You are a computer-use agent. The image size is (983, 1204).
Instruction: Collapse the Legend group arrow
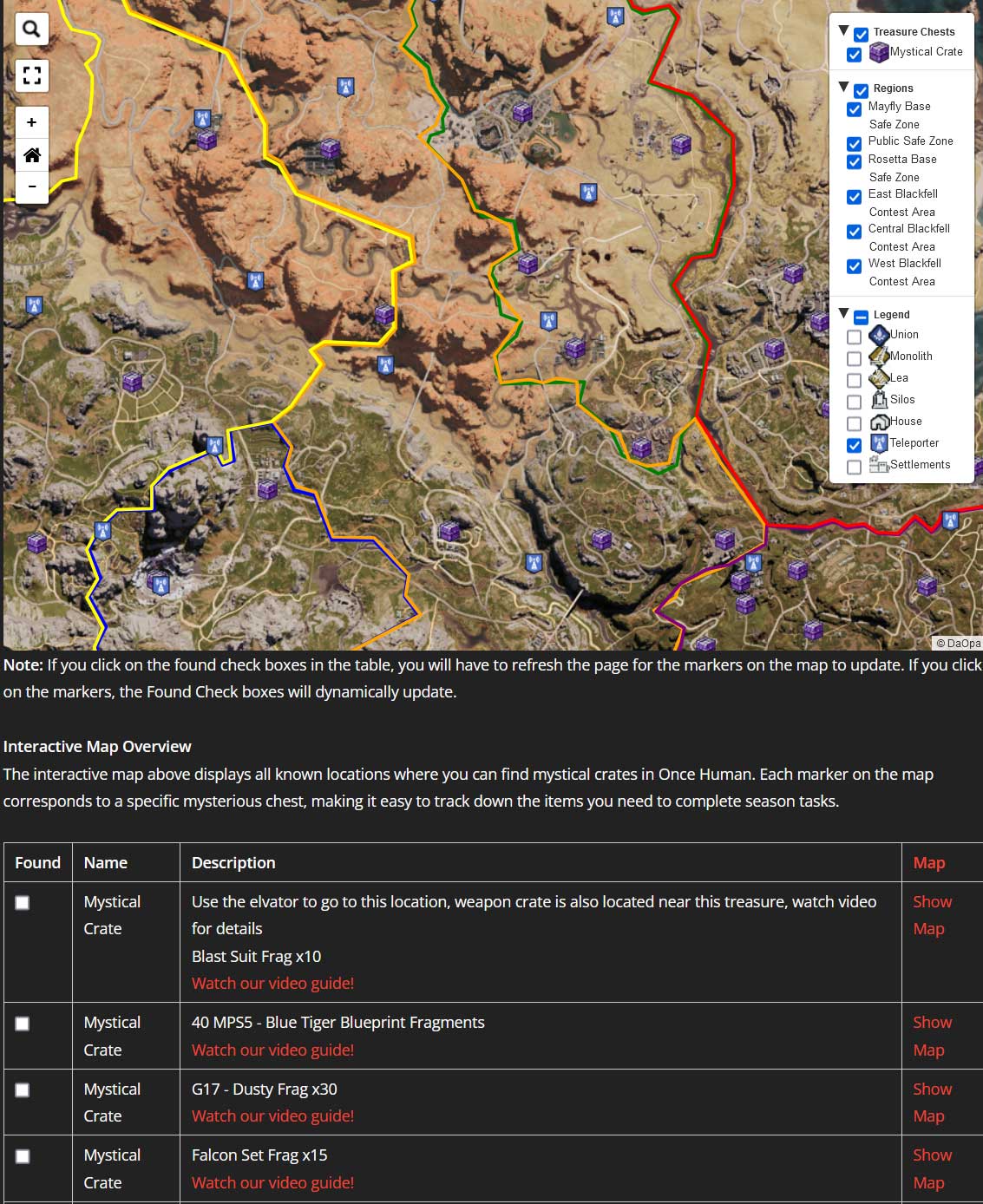pos(843,313)
